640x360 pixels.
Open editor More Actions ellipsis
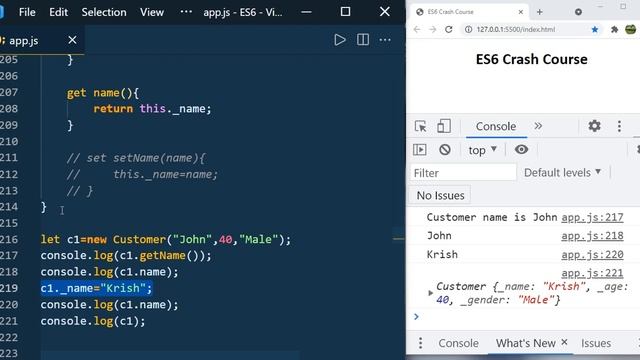click(385, 40)
